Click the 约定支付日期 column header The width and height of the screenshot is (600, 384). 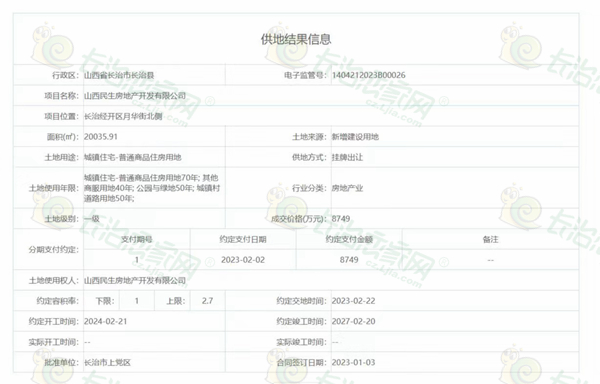(x=243, y=239)
